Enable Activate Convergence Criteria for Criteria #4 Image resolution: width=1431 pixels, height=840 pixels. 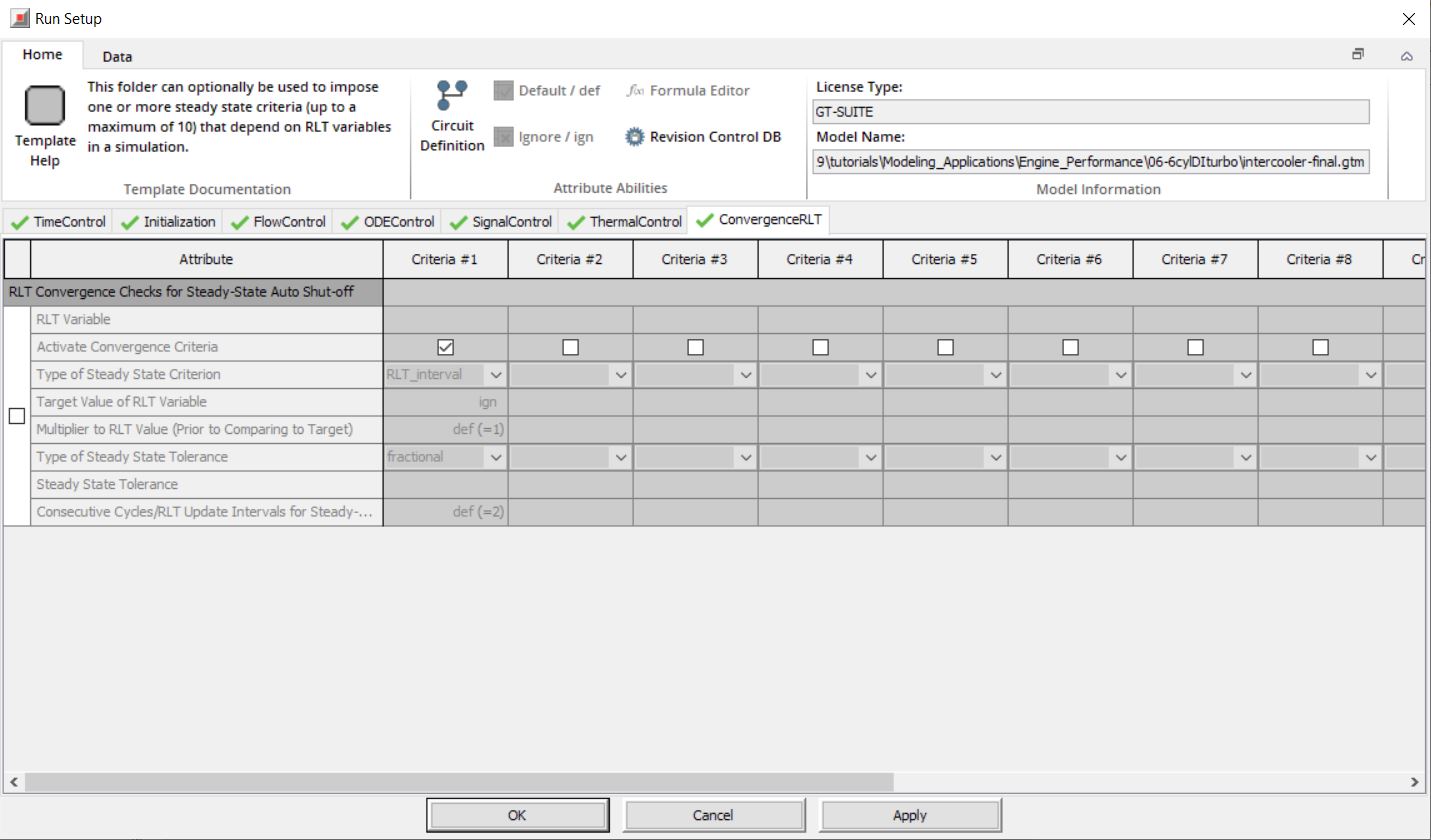[x=819, y=346]
